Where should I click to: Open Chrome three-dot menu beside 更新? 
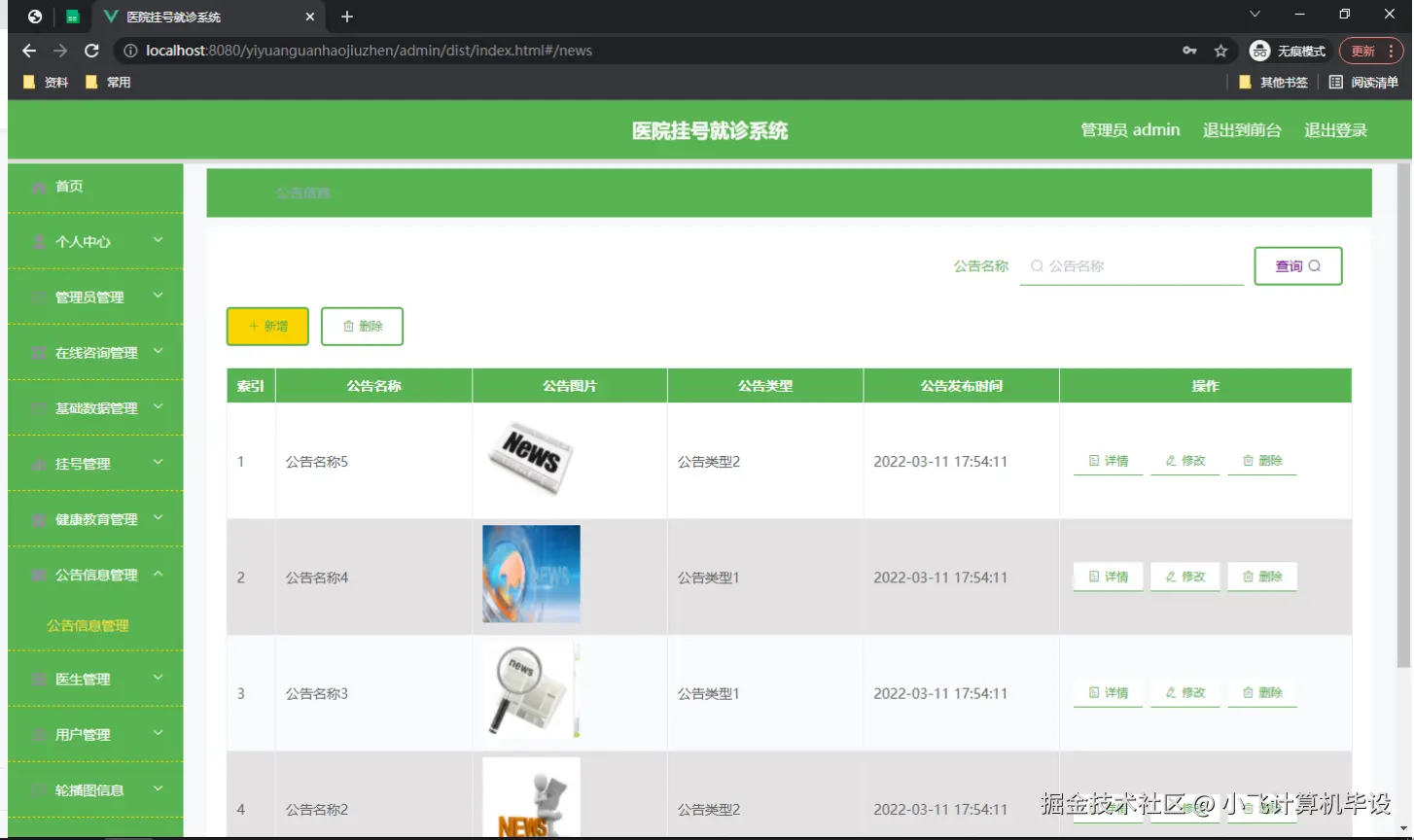pos(1392,51)
